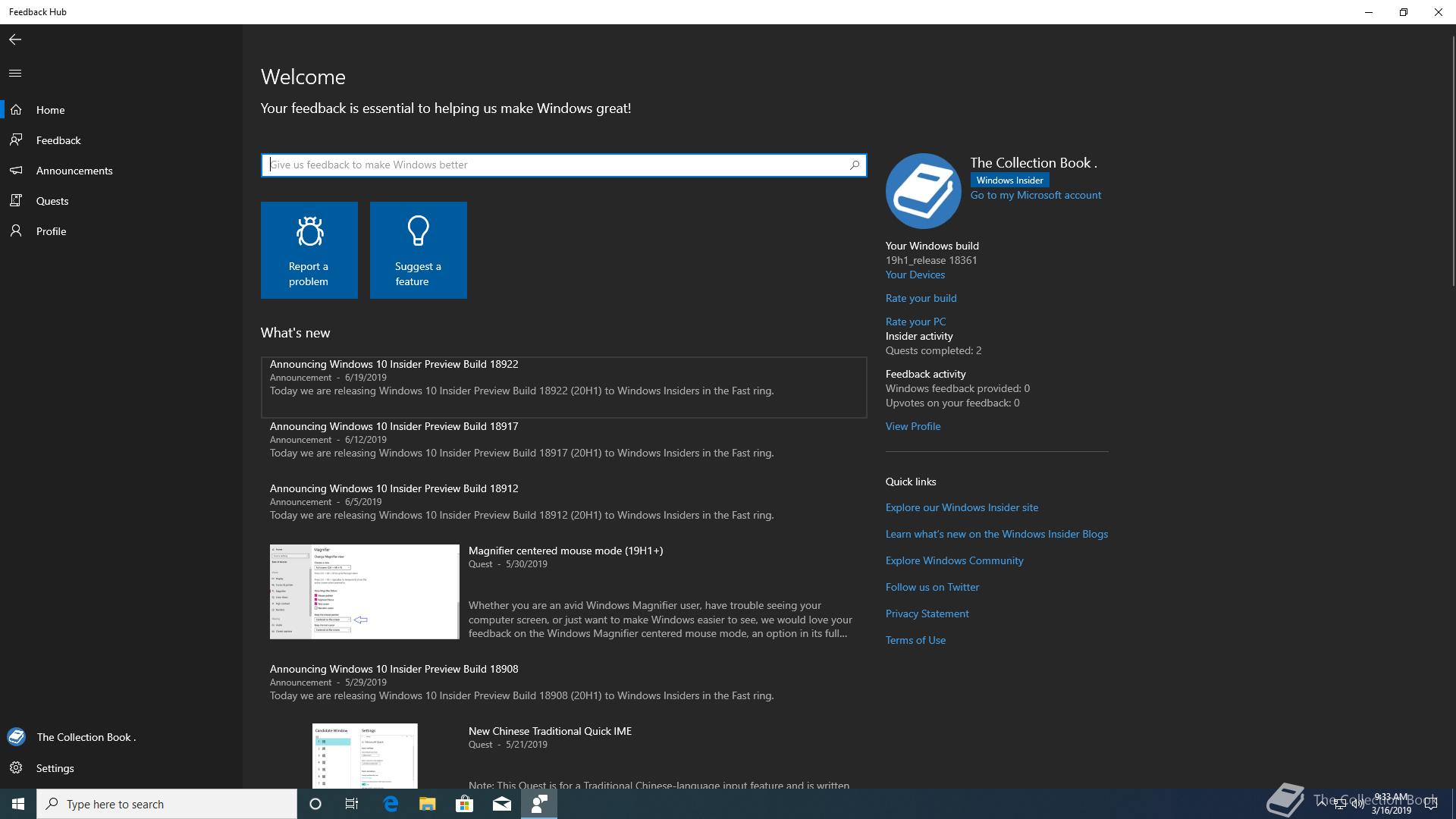Click Feedback Hub taskbar icon
Image resolution: width=1456 pixels, height=819 pixels.
coord(539,804)
